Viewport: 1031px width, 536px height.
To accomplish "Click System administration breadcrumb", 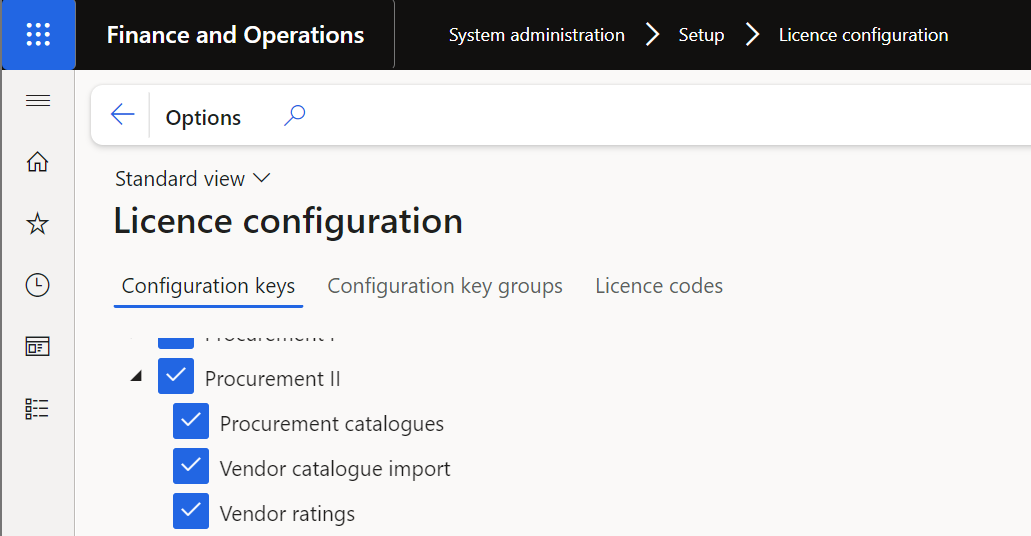I will coord(537,35).
